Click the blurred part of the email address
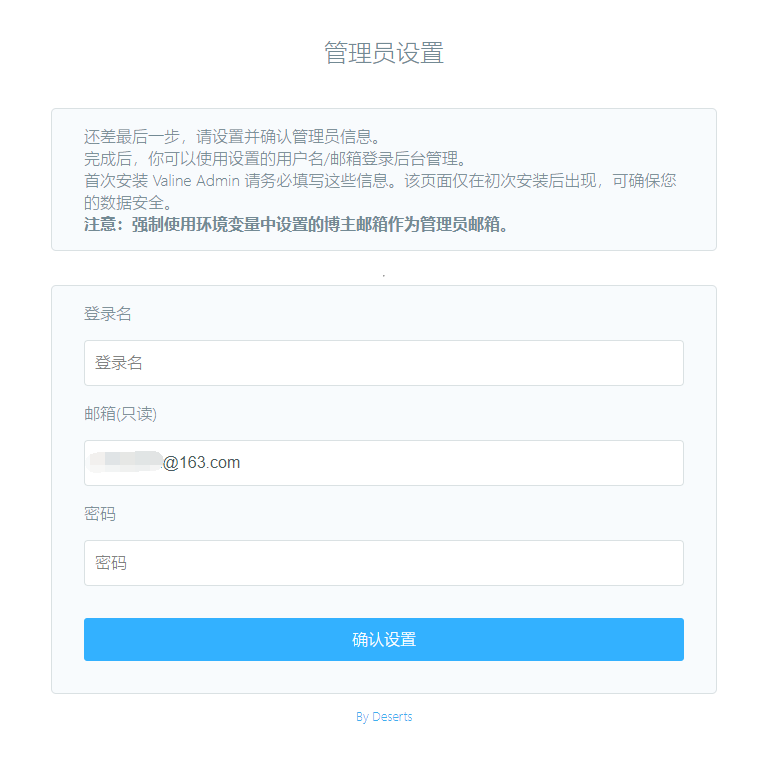This screenshot has height=763, width=784. (125, 462)
